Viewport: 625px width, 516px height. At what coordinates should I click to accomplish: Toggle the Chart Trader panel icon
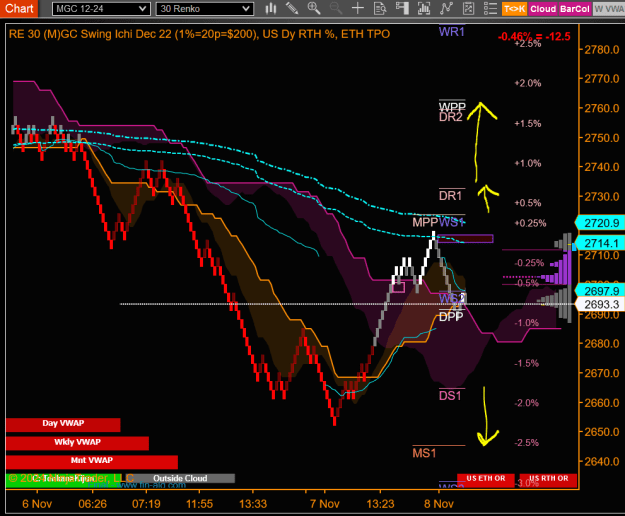click(402, 8)
